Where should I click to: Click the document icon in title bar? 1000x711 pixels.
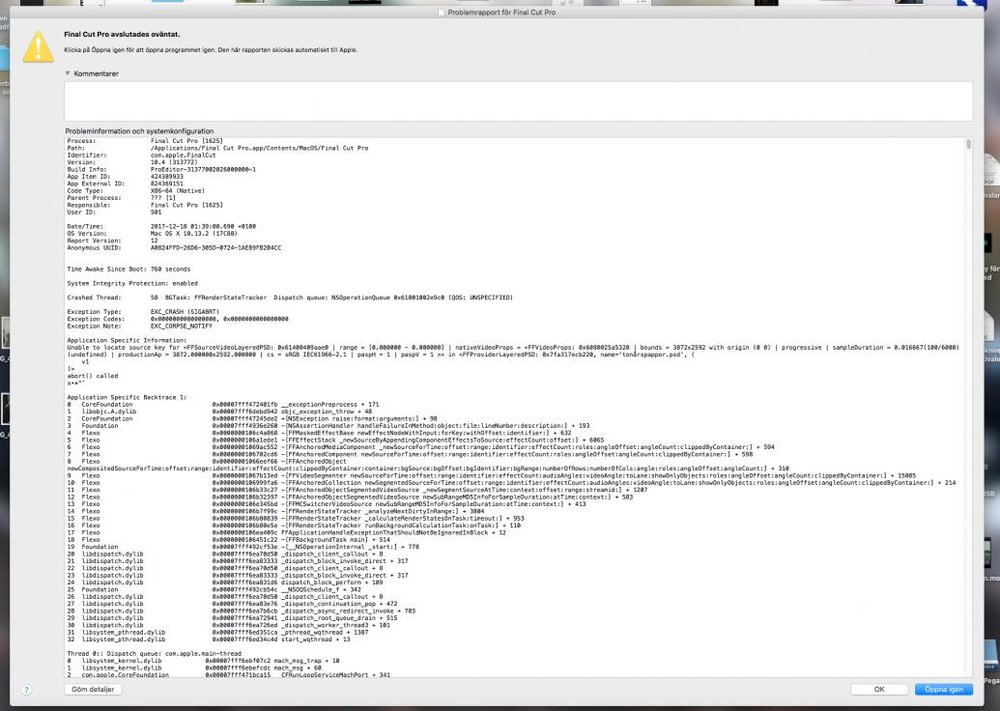tap(445, 11)
